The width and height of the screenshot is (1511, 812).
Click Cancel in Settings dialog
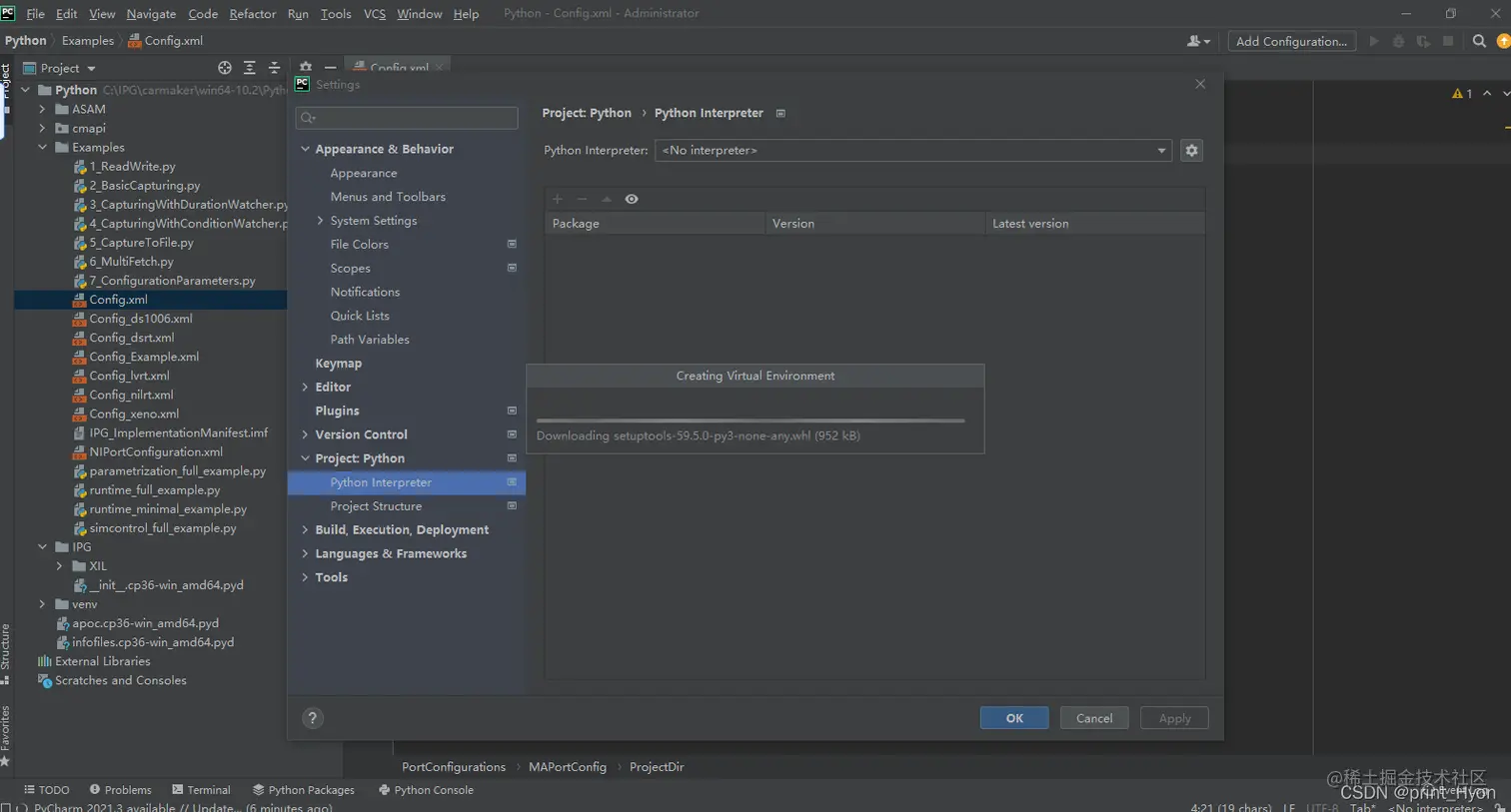[x=1094, y=718]
